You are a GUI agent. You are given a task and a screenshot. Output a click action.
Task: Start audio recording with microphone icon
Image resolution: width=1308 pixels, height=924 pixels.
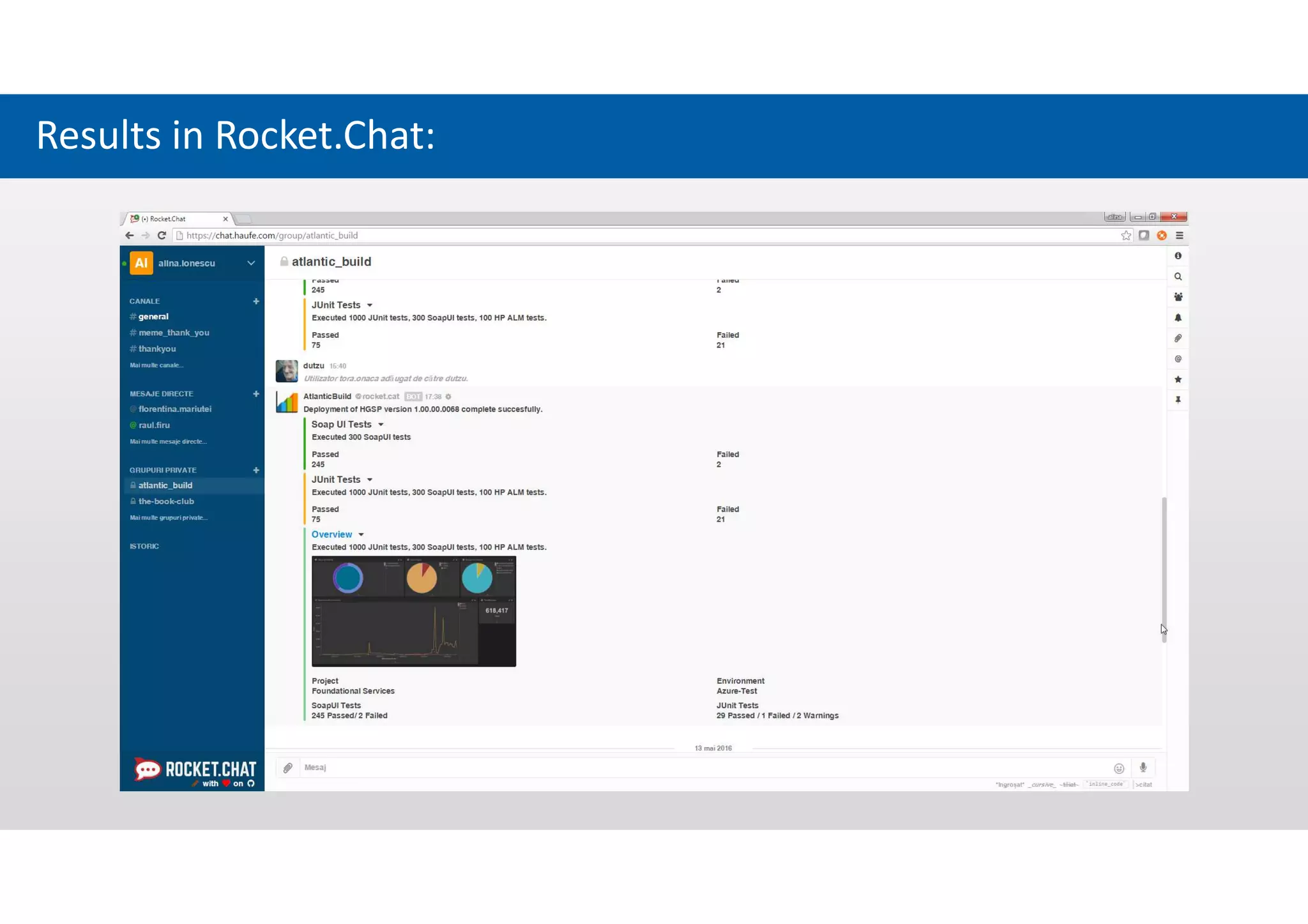(1143, 768)
